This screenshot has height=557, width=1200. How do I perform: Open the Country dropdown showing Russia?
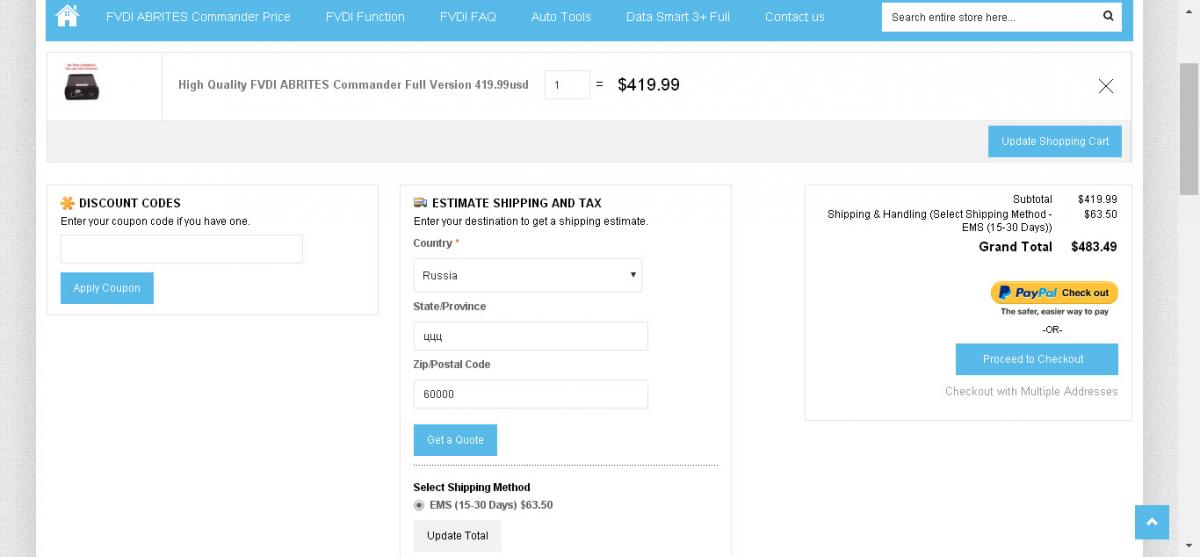coord(528,275)
